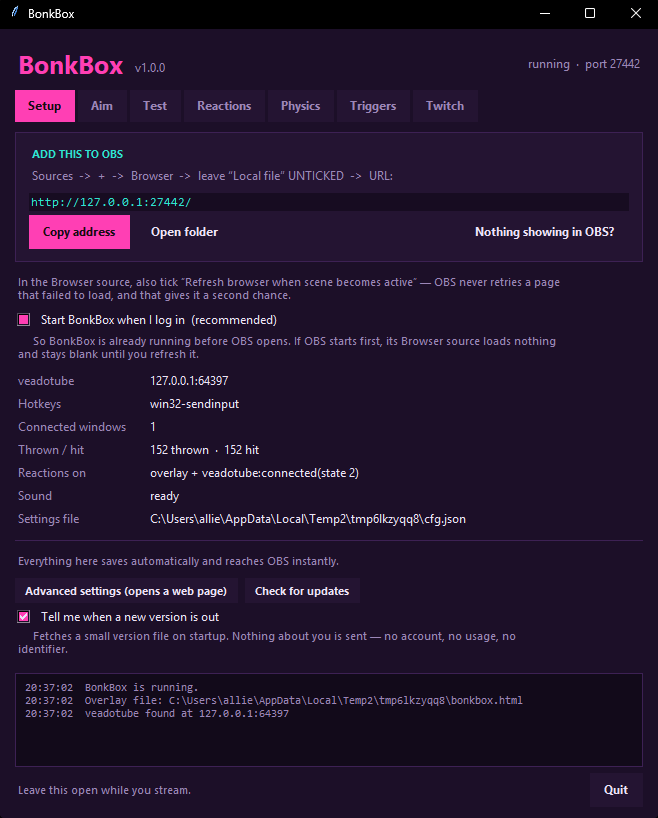Image resolution: width=658 pixels, height=818 pixels.
Task: Click the http://127.0.0.1:27442/ URL field
Action: click(x=329, y=202)
